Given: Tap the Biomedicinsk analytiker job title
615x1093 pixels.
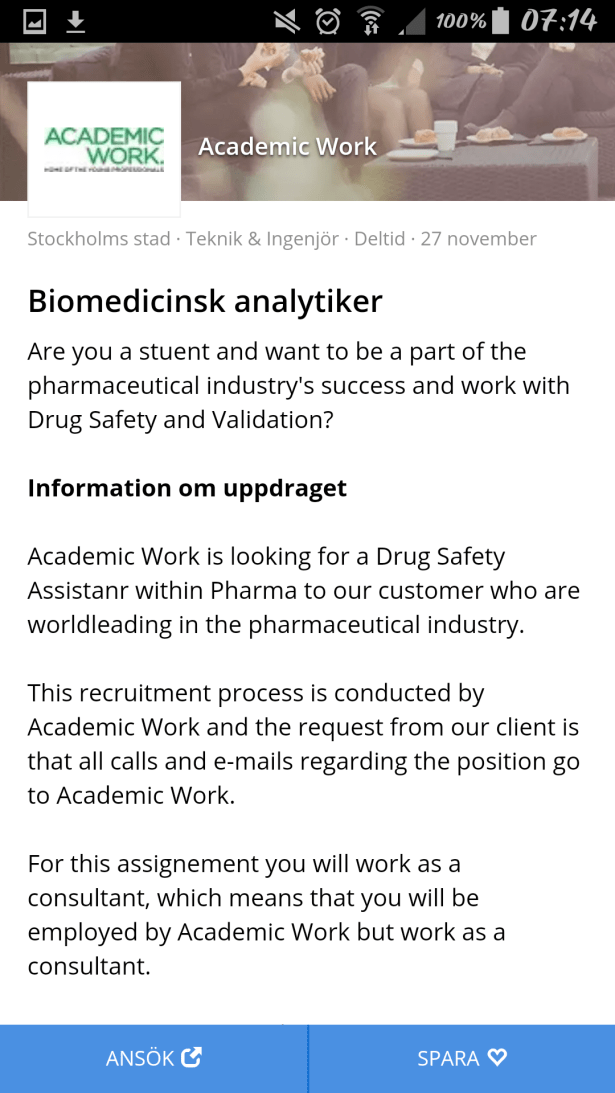Looking at the screenshot, I should pyautogui.click(x=205, y=301).
